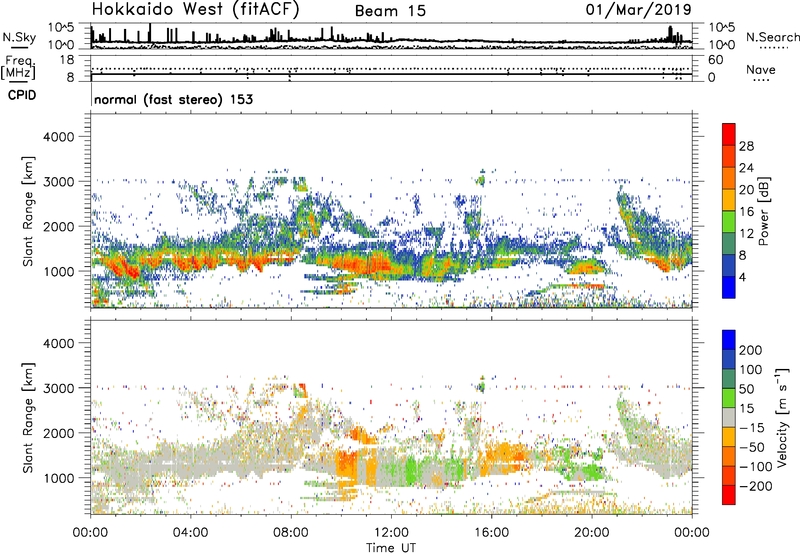Click the 'Nave' legend label
800x554 pixels.
[761, 69]
